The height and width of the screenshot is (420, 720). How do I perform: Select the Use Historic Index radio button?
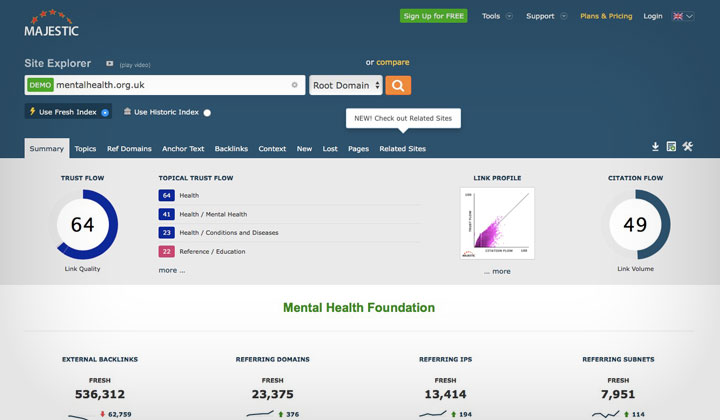tap(207, 112)
